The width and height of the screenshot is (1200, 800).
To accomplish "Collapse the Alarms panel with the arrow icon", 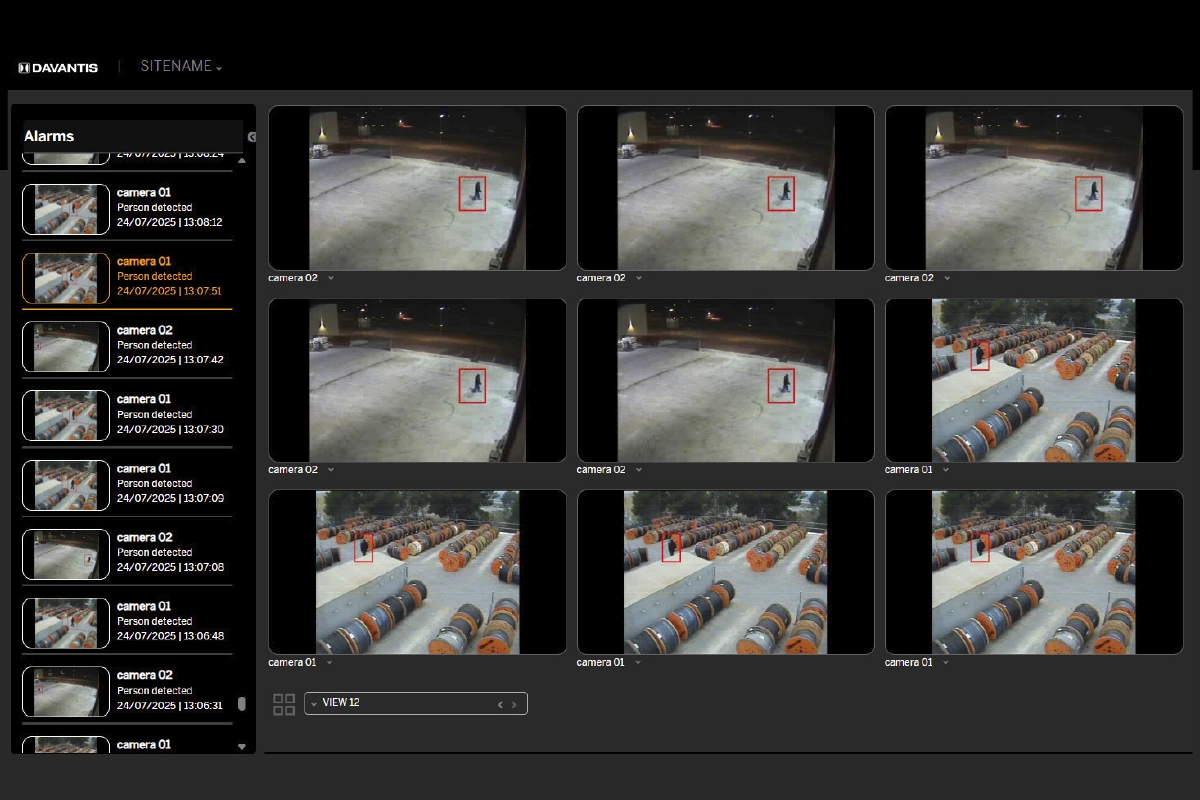I will pos(252,137).
